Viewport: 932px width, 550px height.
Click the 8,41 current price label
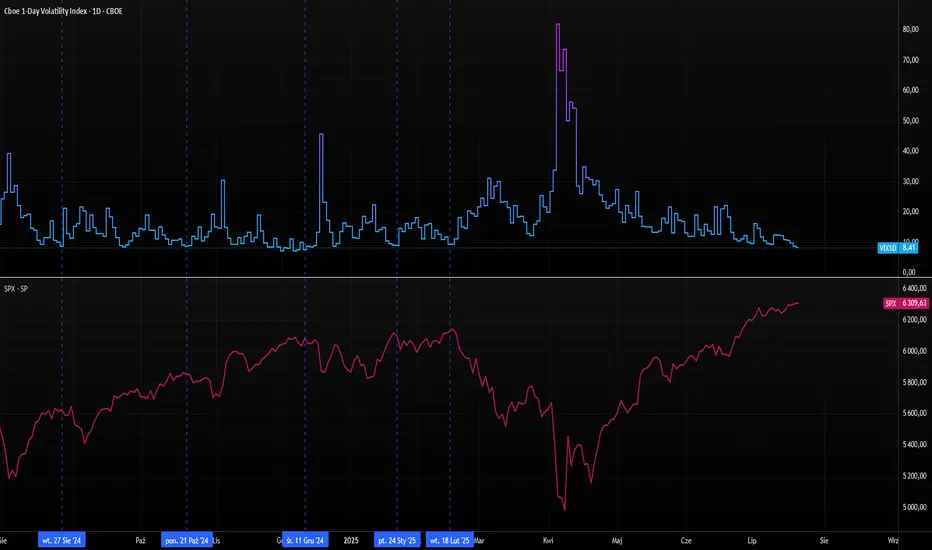pyautogui.click(x=910, y=248)
